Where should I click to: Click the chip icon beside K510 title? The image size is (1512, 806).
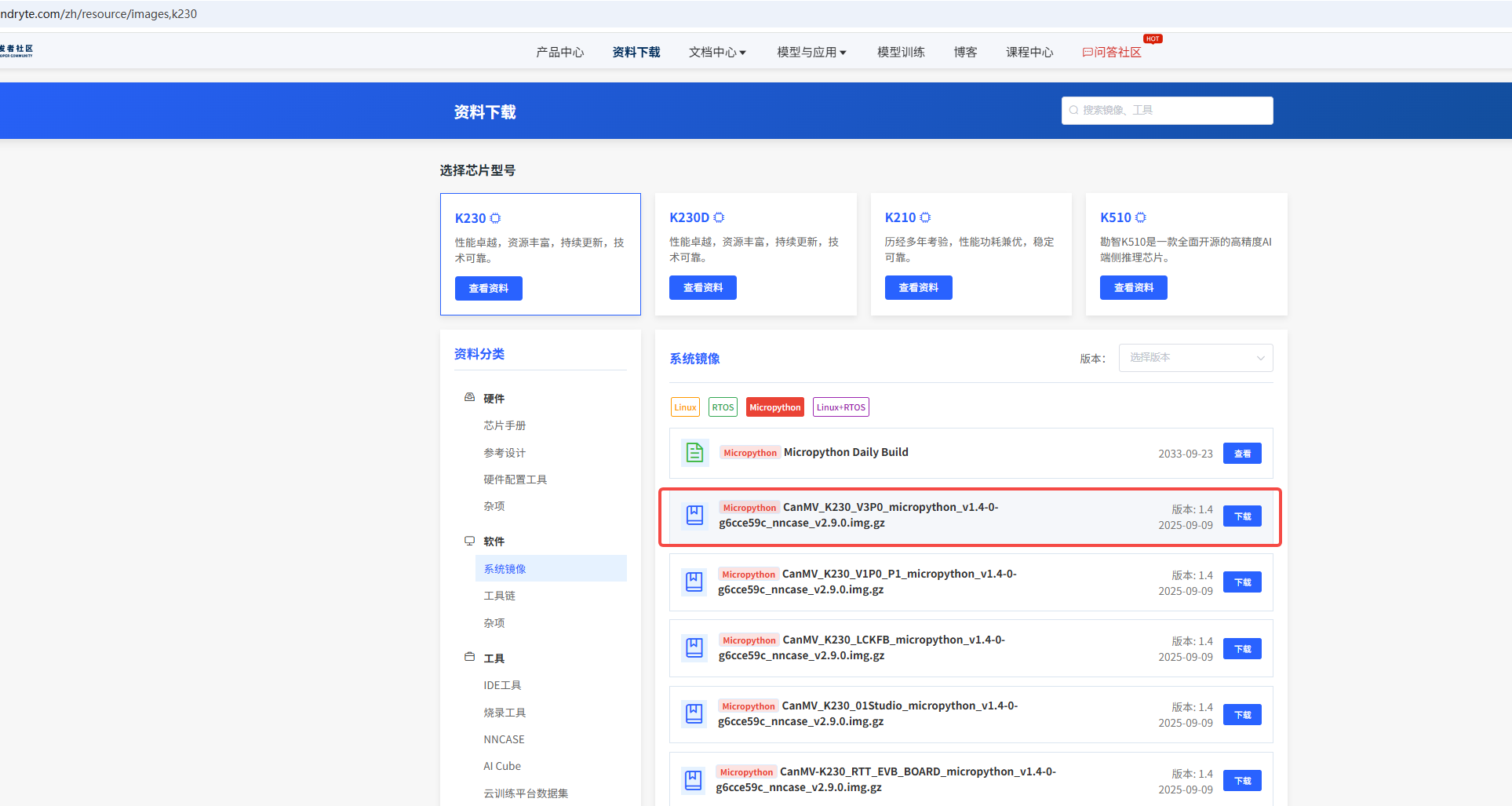pos(1141,217)
